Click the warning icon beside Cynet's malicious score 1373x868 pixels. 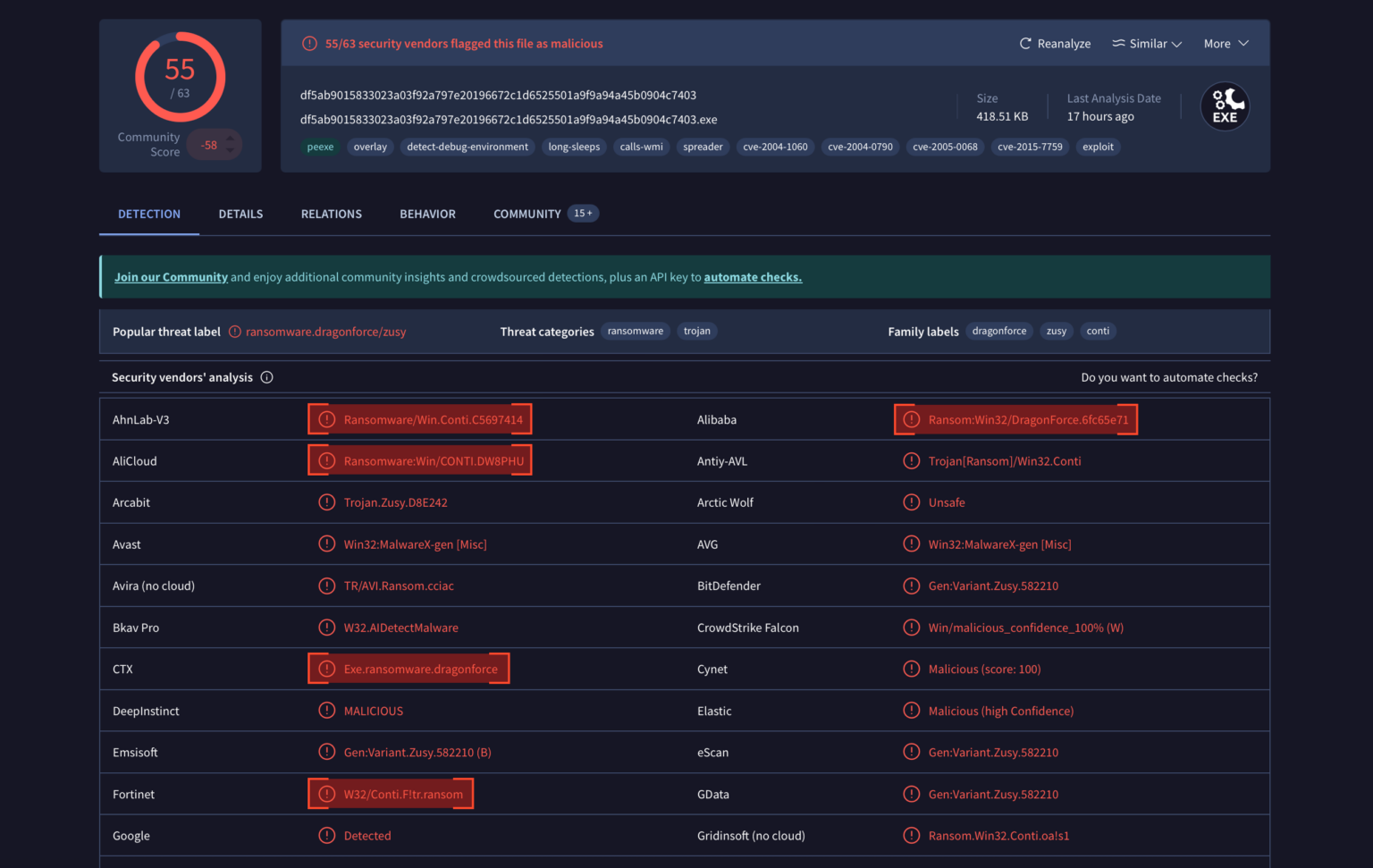911,669
